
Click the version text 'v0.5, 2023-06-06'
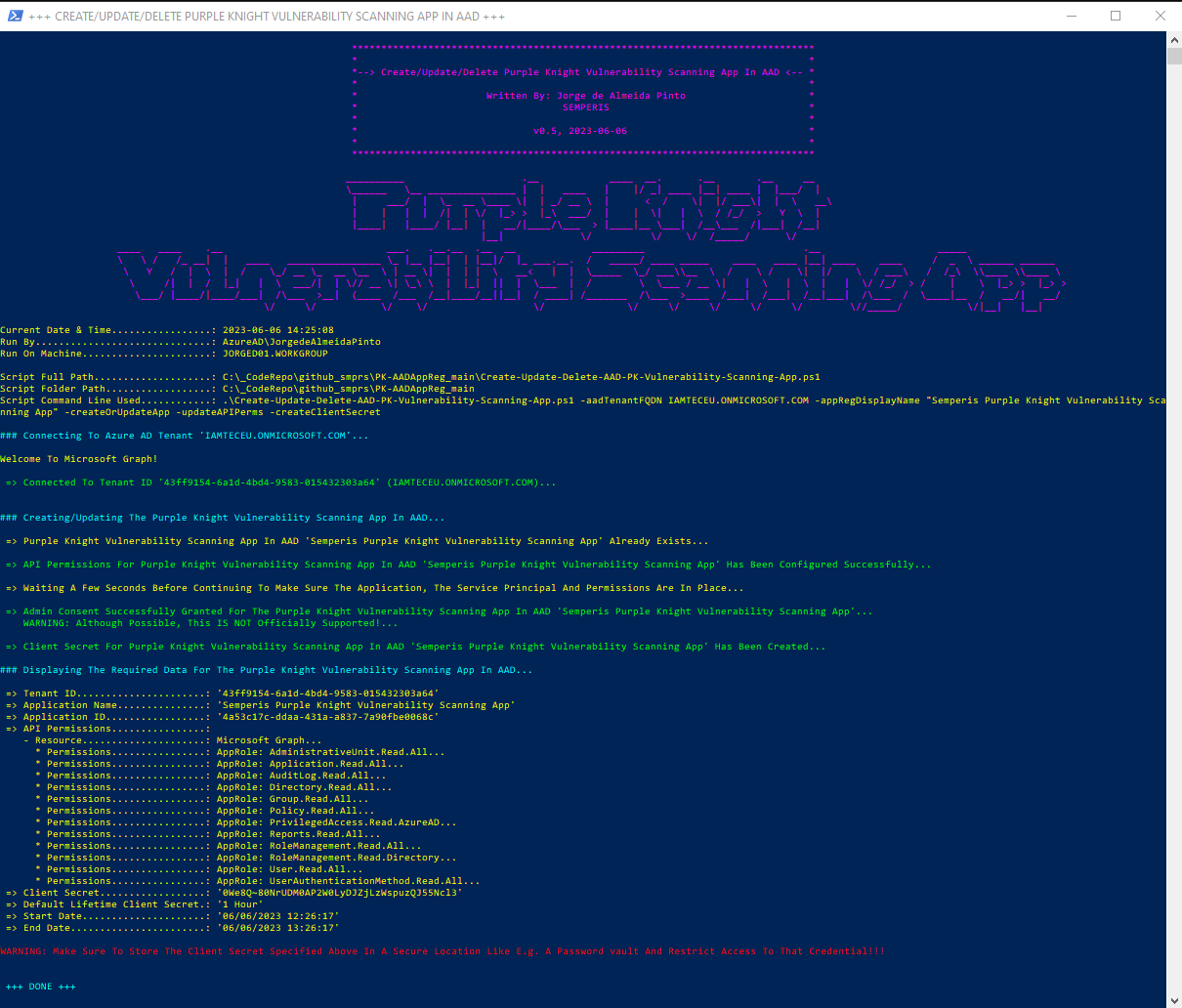579,131
